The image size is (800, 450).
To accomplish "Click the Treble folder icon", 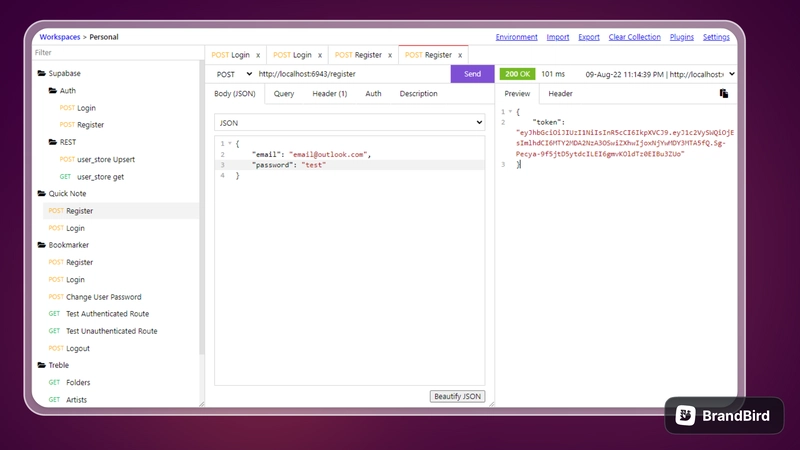I will 42,365.
